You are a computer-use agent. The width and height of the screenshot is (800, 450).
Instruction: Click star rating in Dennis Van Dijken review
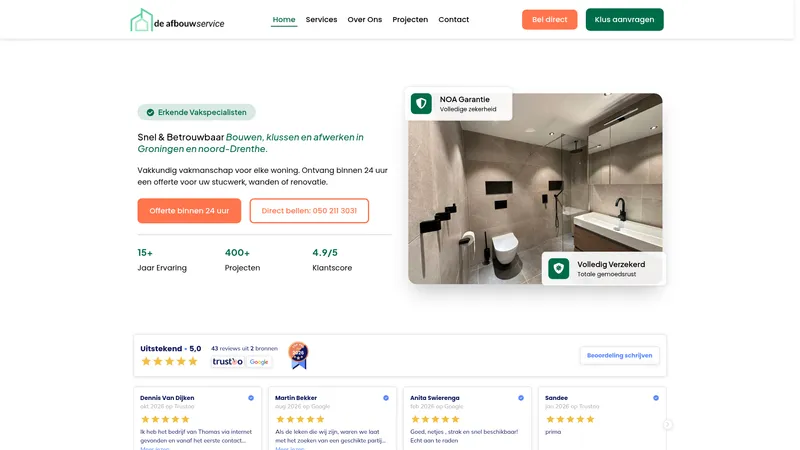(165, 419)
